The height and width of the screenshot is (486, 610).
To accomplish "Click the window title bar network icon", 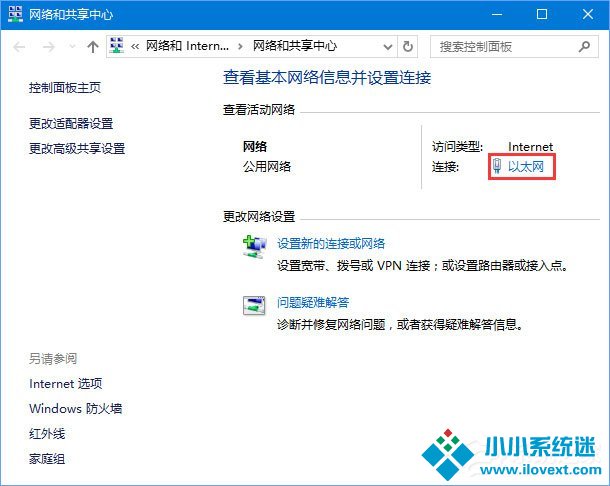I will tap(16, 14).
